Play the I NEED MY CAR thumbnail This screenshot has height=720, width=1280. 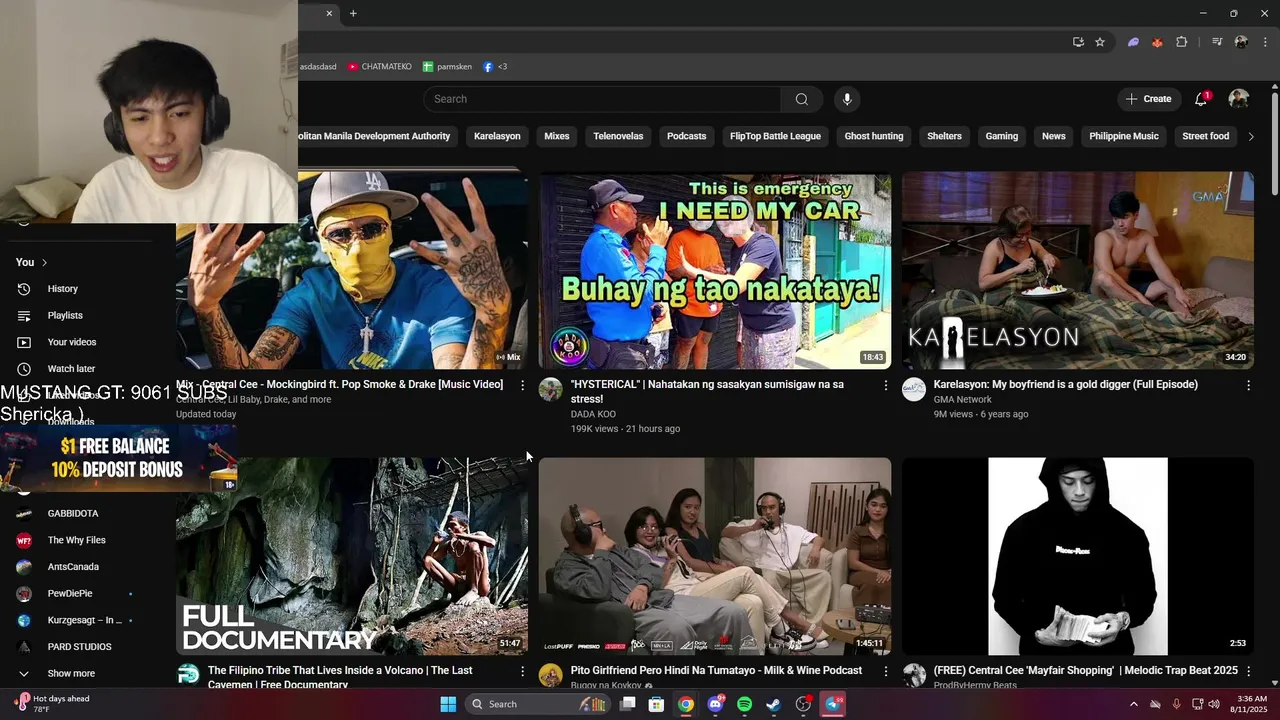(714, 270)
